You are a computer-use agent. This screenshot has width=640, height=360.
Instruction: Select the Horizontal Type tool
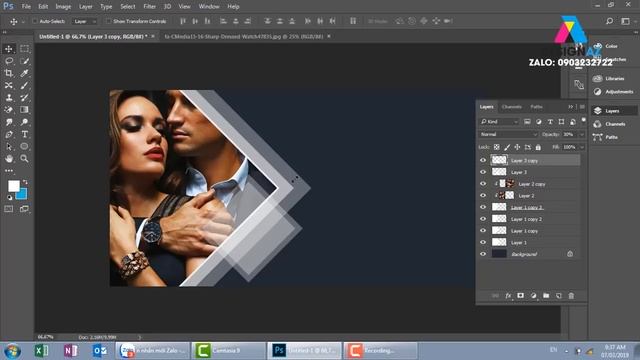24,134
